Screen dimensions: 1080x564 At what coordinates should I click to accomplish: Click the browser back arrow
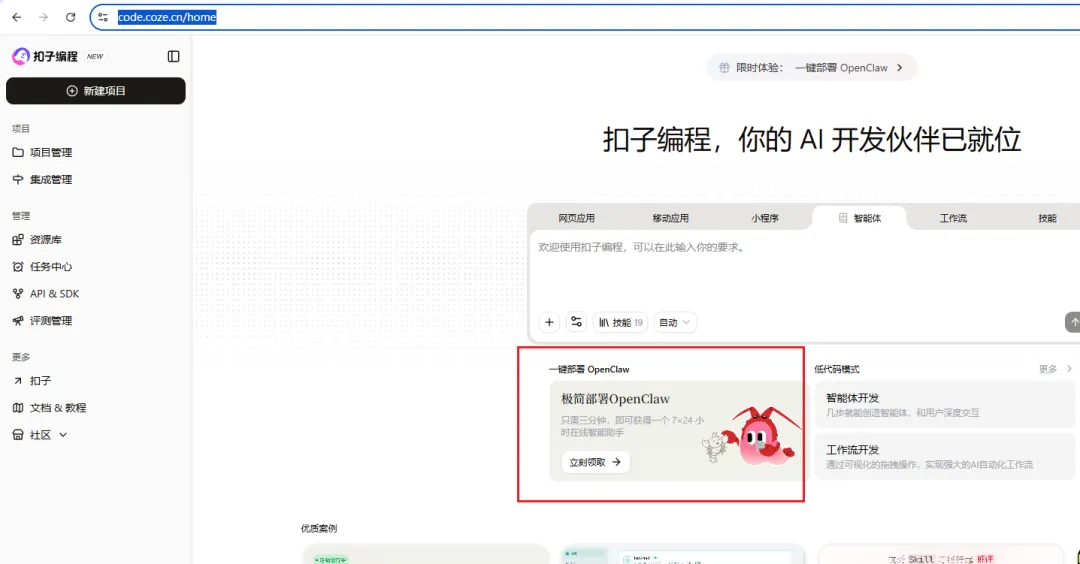pos(17,17)
